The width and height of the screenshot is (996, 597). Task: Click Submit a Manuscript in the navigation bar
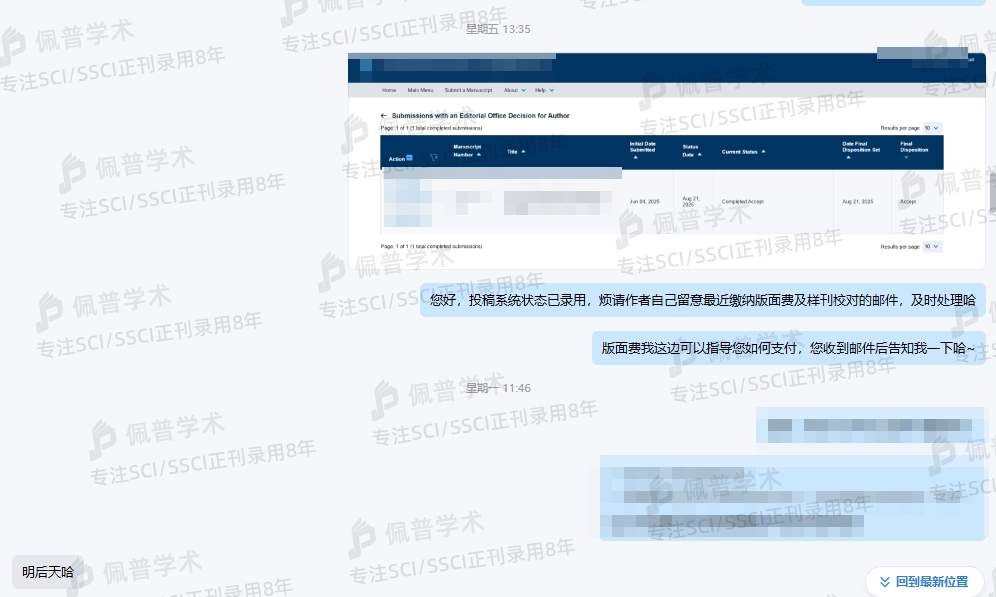[467, 90]
